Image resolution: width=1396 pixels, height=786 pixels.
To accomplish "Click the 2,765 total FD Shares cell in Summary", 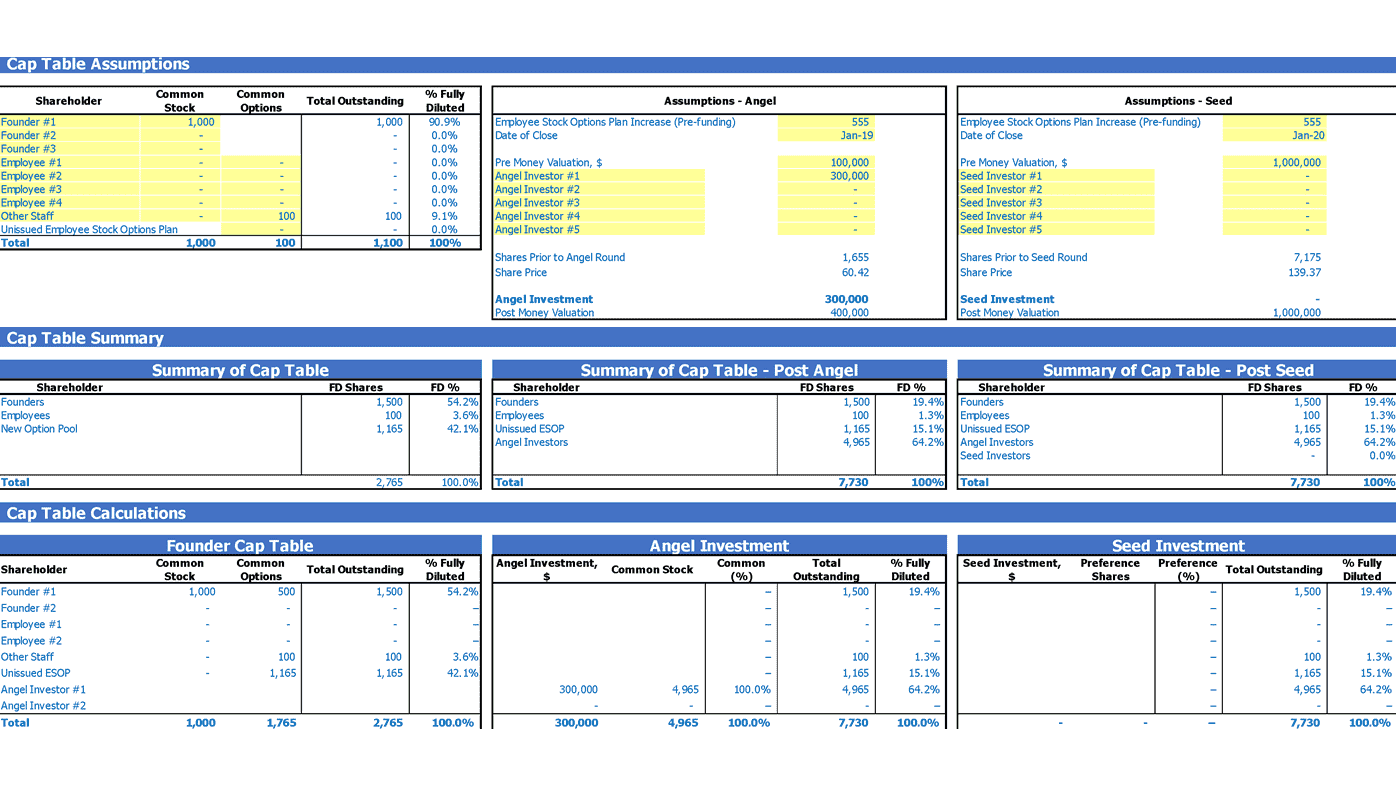I will (389, 482).
